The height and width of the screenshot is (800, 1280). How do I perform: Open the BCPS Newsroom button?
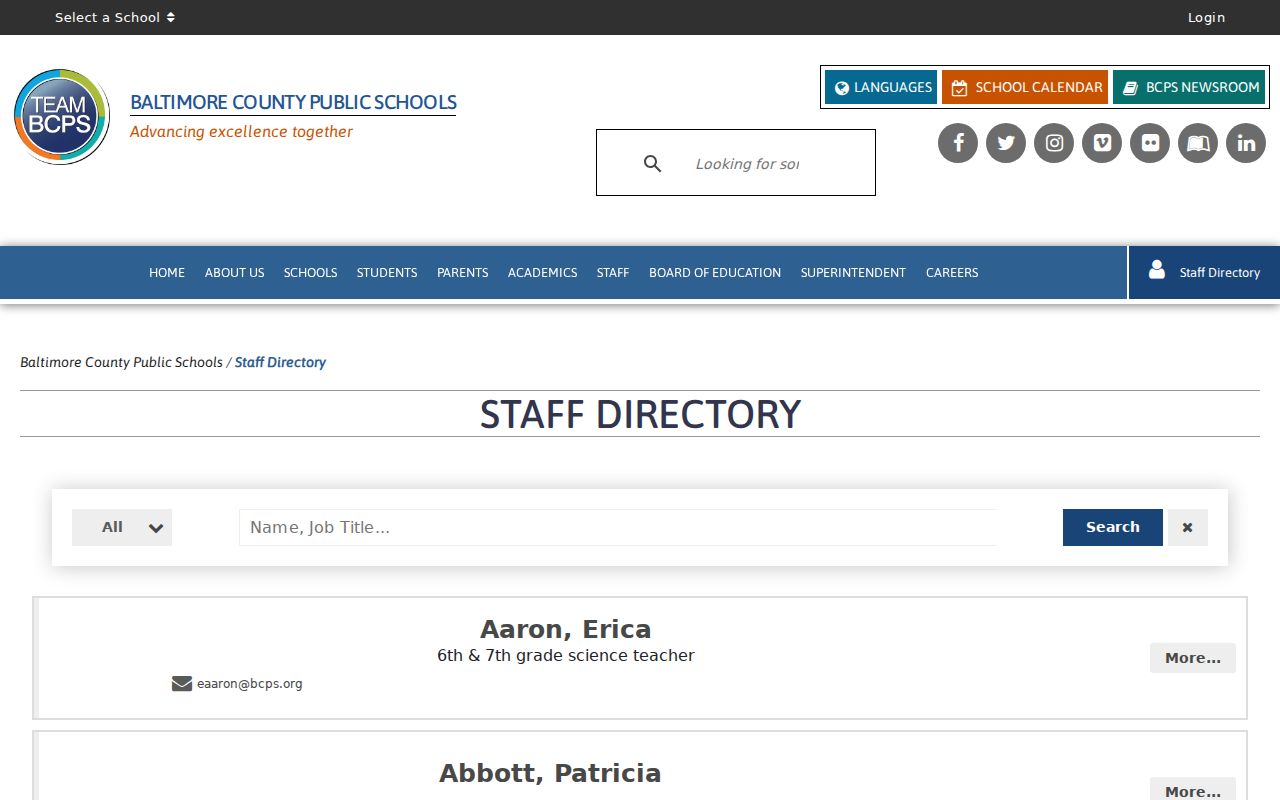coord(1189,87)
